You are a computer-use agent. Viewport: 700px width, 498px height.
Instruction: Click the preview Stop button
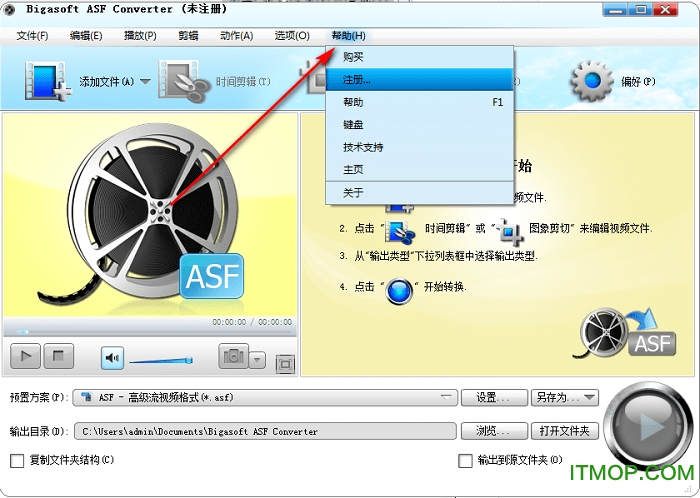[x=58, y=356]
